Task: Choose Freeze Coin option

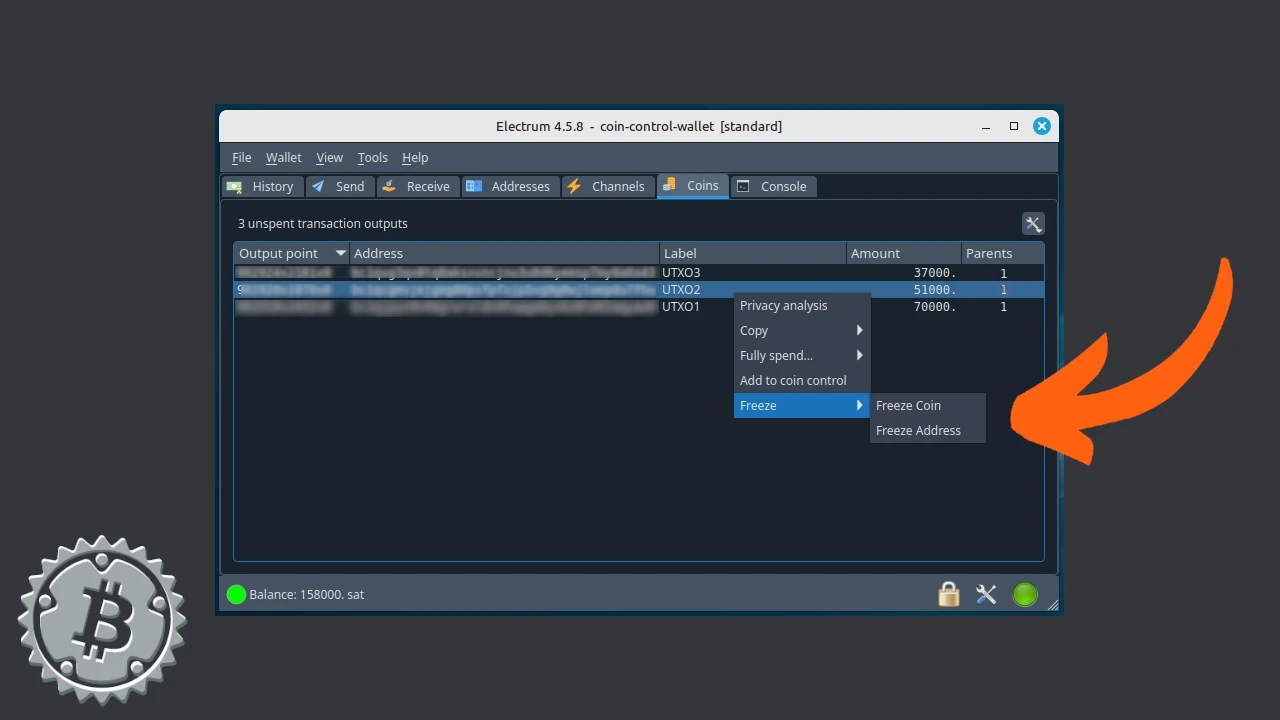Action: 928,406
